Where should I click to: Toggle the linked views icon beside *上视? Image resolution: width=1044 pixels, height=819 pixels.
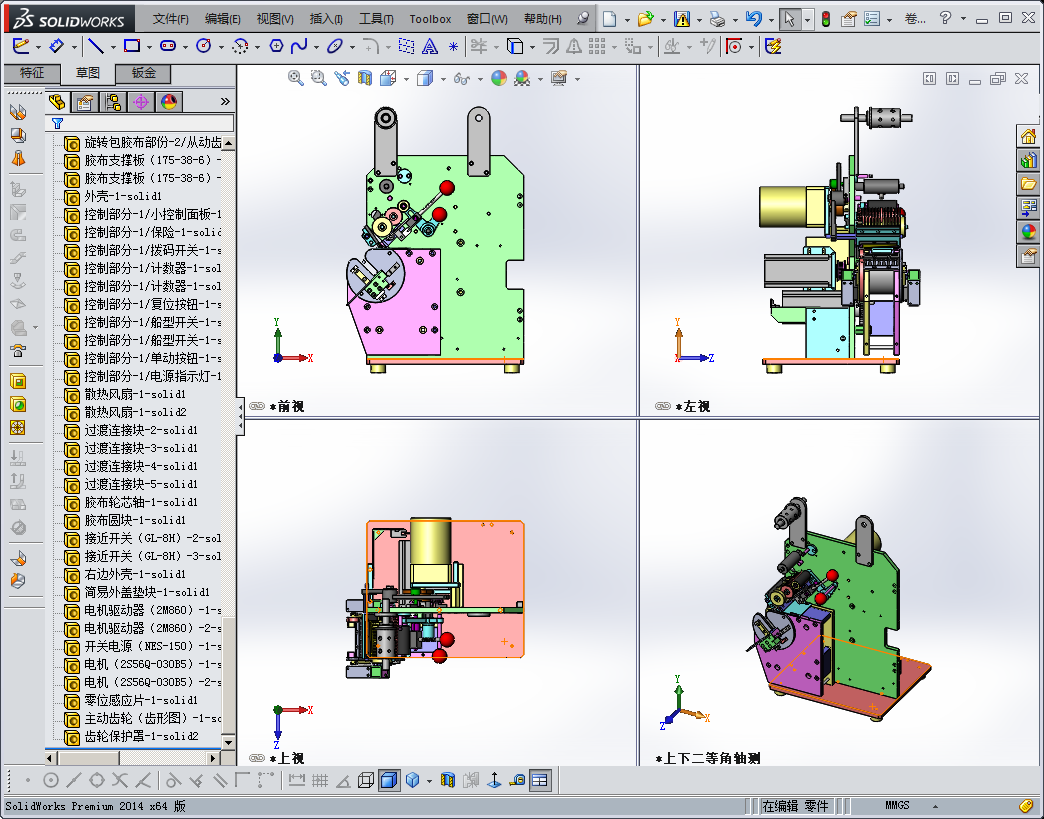click(x=256, y=758)
